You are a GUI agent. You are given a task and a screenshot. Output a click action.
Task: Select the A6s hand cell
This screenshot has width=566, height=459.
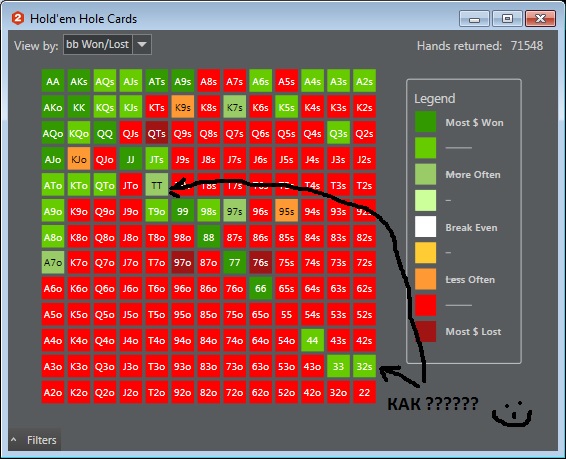point(261,81)
